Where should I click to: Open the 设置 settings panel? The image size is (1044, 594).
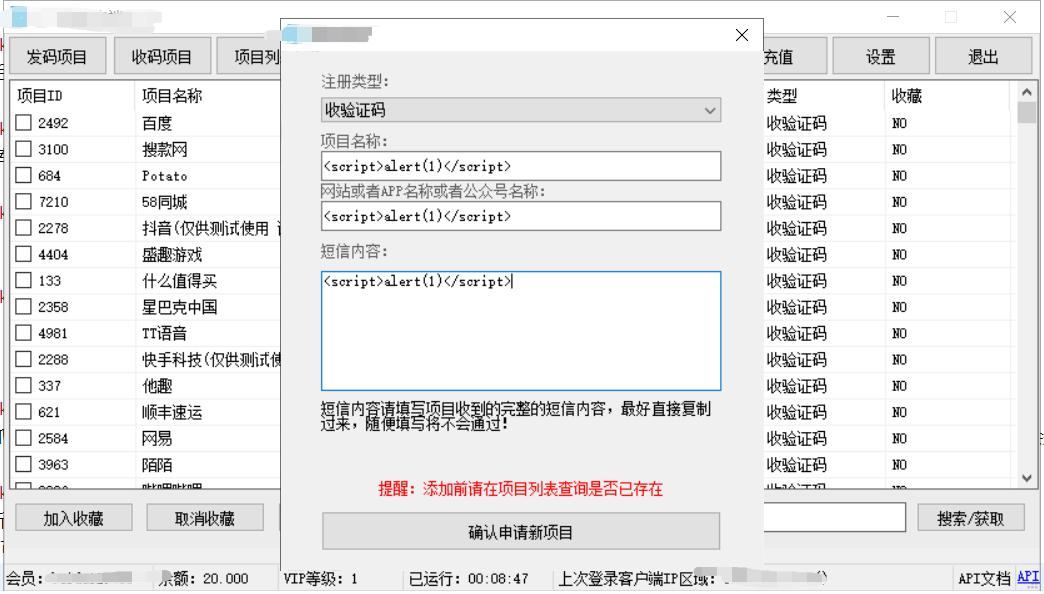click(879, 56)
